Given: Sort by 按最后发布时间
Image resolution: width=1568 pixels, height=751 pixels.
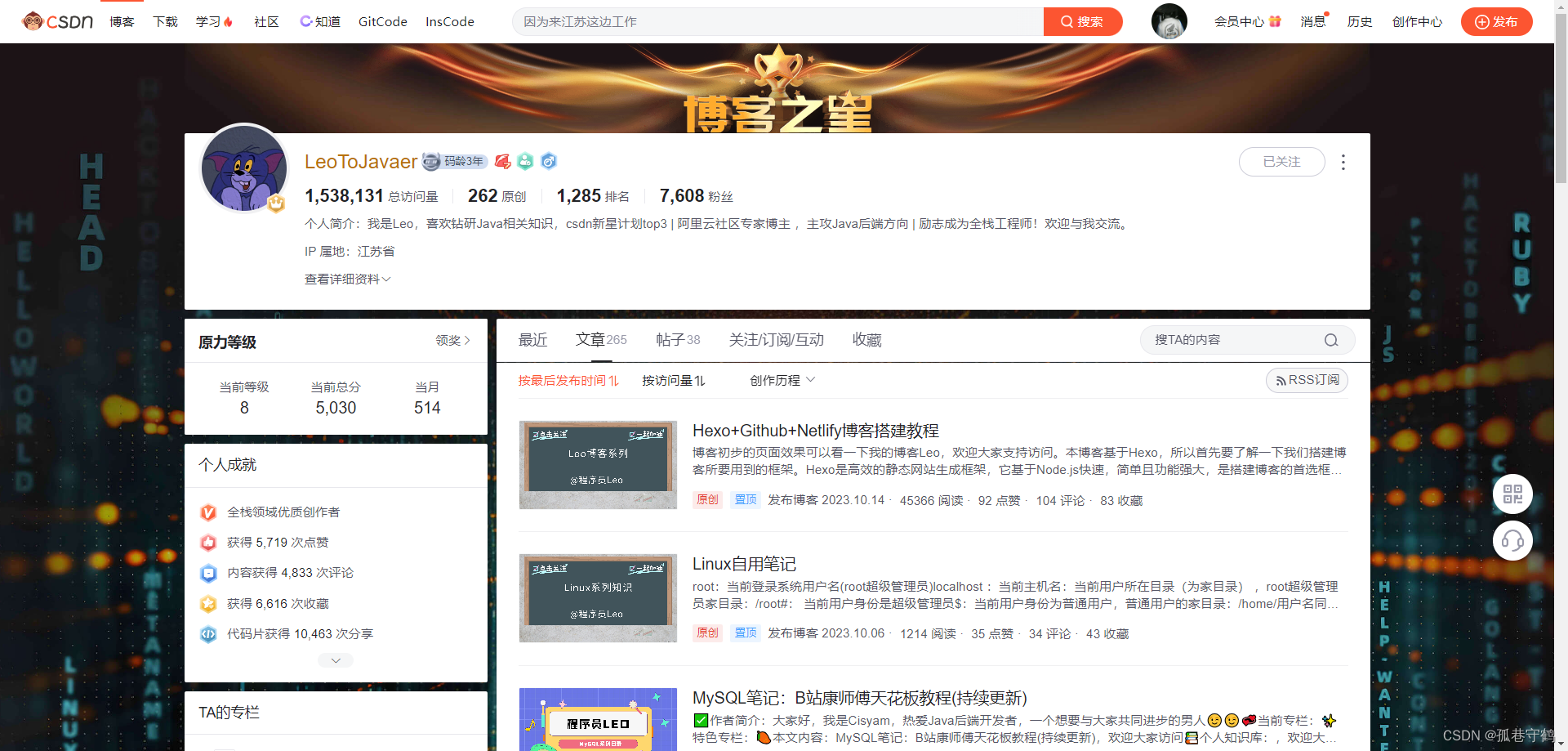Looking at the screenshot, I should click(x=568, y=381).
